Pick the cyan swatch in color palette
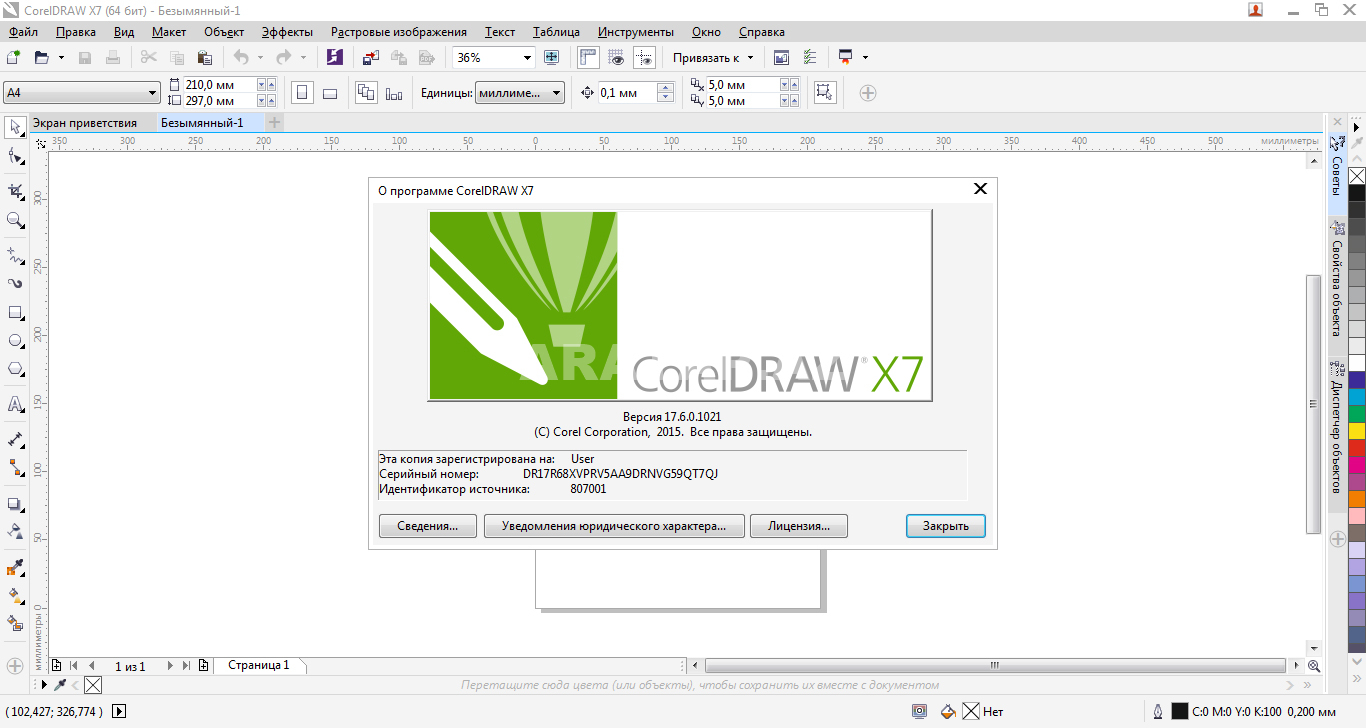 click(x=1357, y=397)
